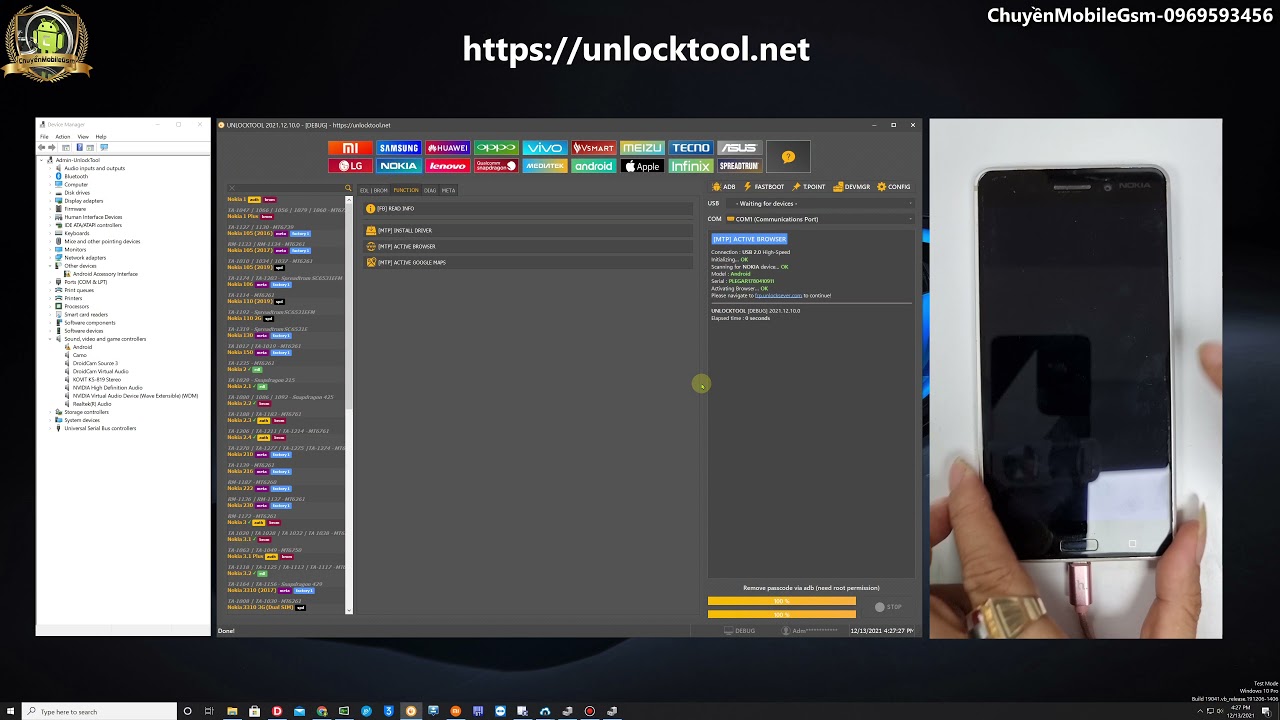This screenshot has width=1280, height=720.
Task: Select the Apple brand logo
Action: point(642,166)
